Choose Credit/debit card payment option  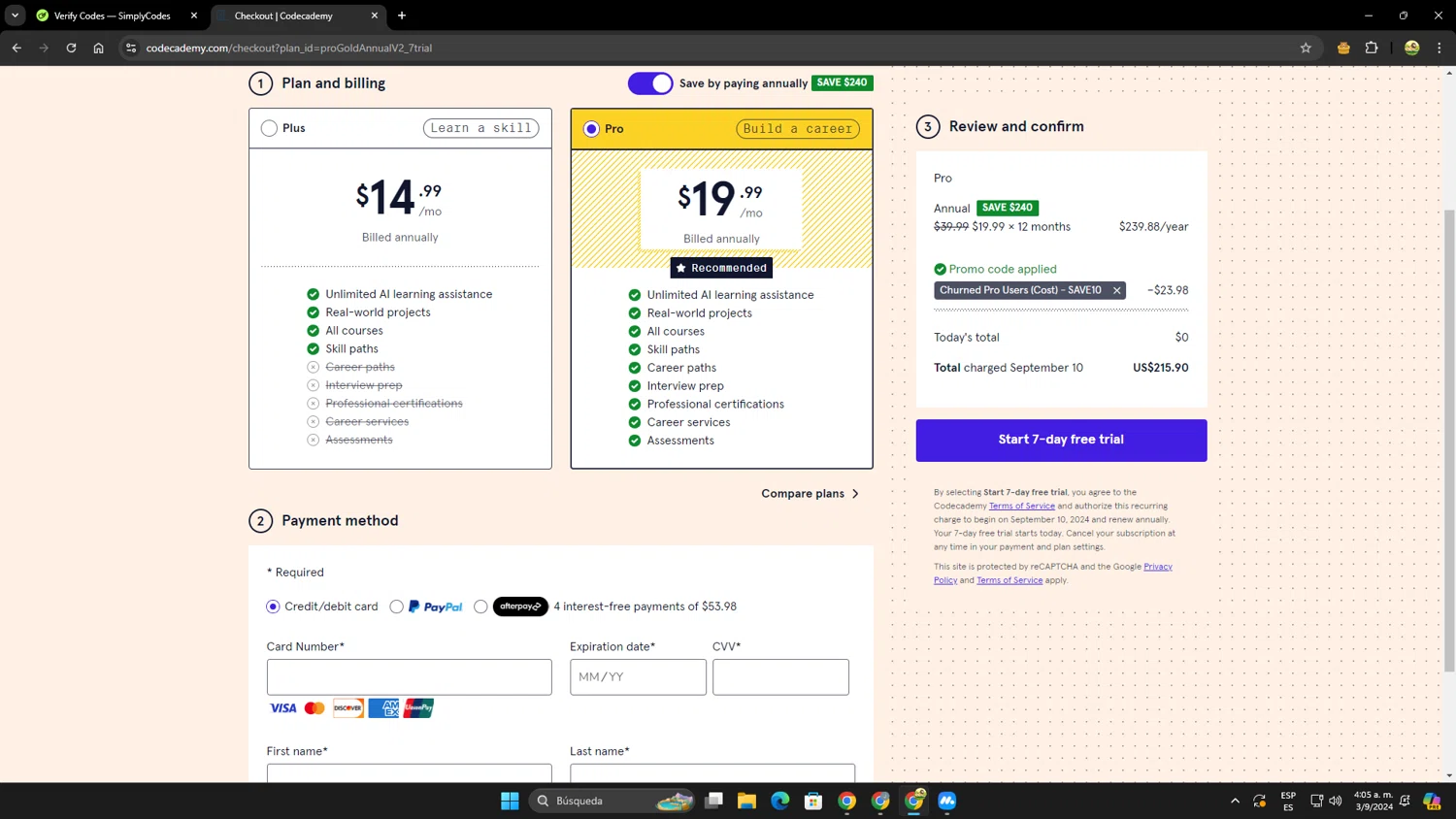coord(273,606)
